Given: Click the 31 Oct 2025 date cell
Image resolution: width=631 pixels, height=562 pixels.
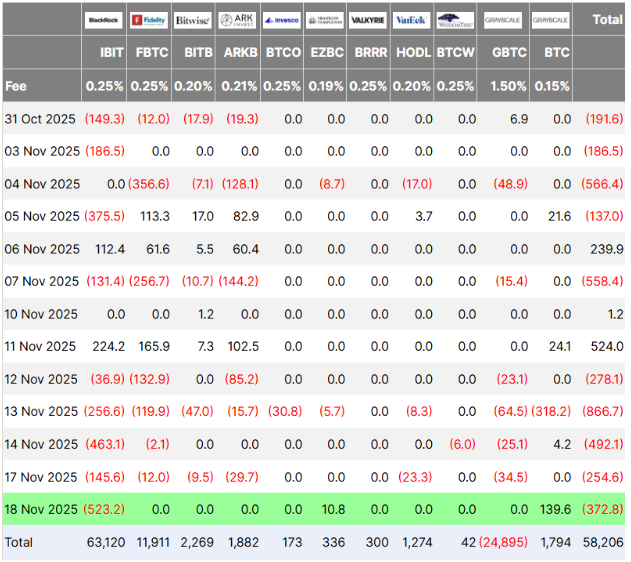Looking at the screenshot, I should [x=40, y=118].
